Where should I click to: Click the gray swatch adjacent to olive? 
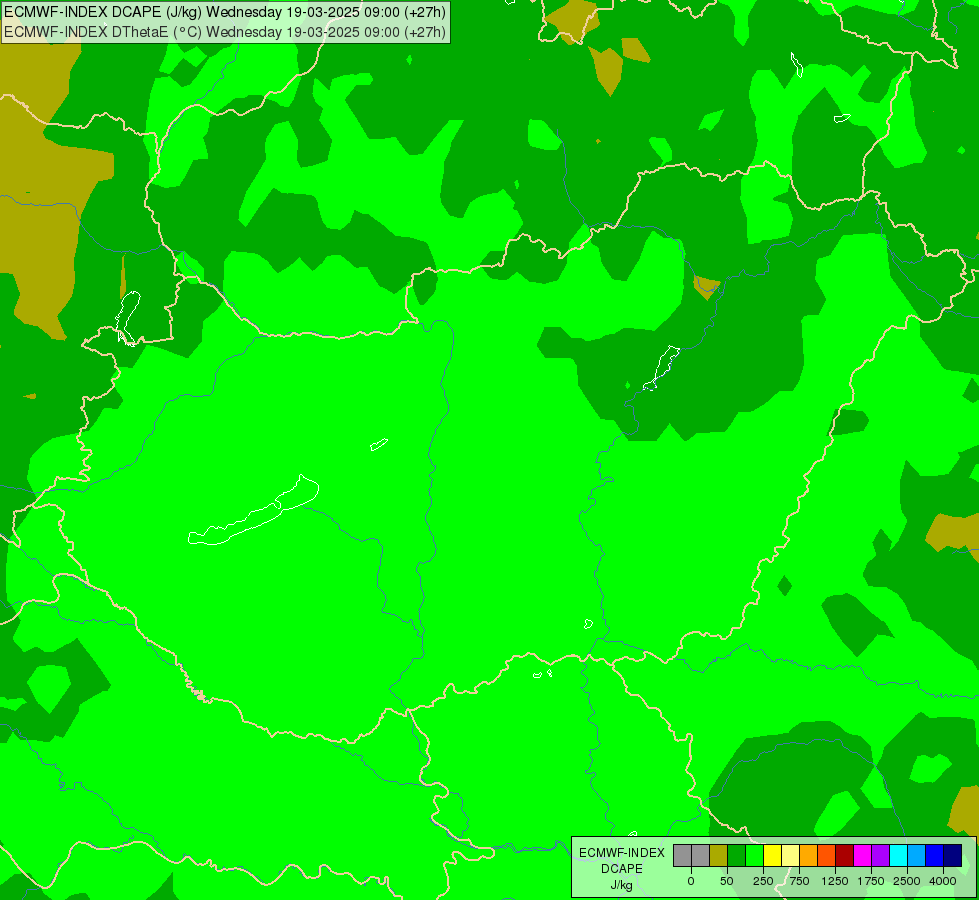coord(701,856)
